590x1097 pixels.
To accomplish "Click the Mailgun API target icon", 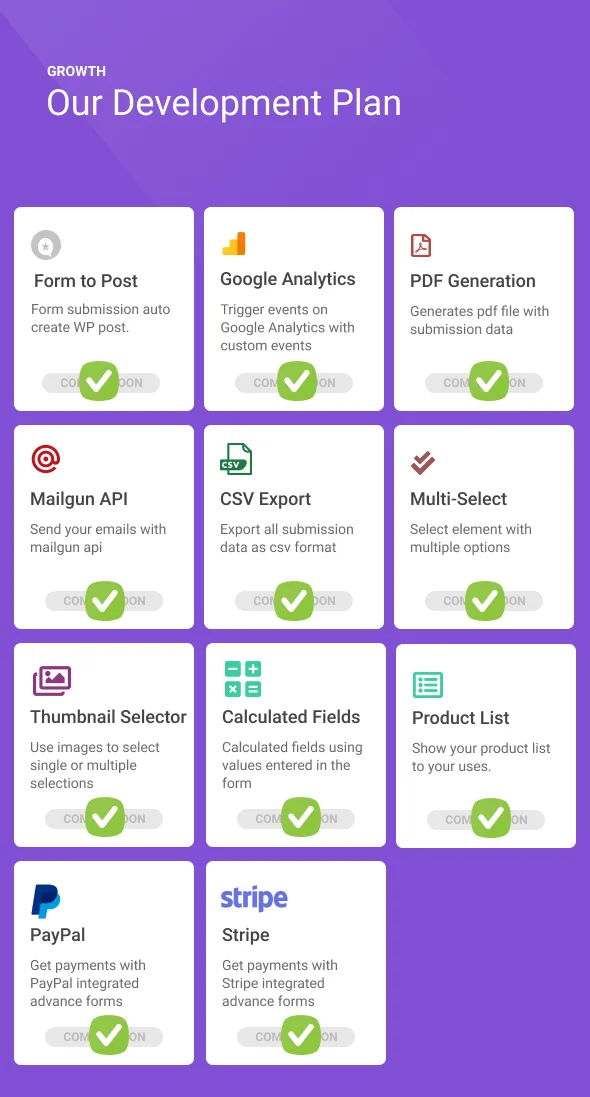I will tap(46, 460).
